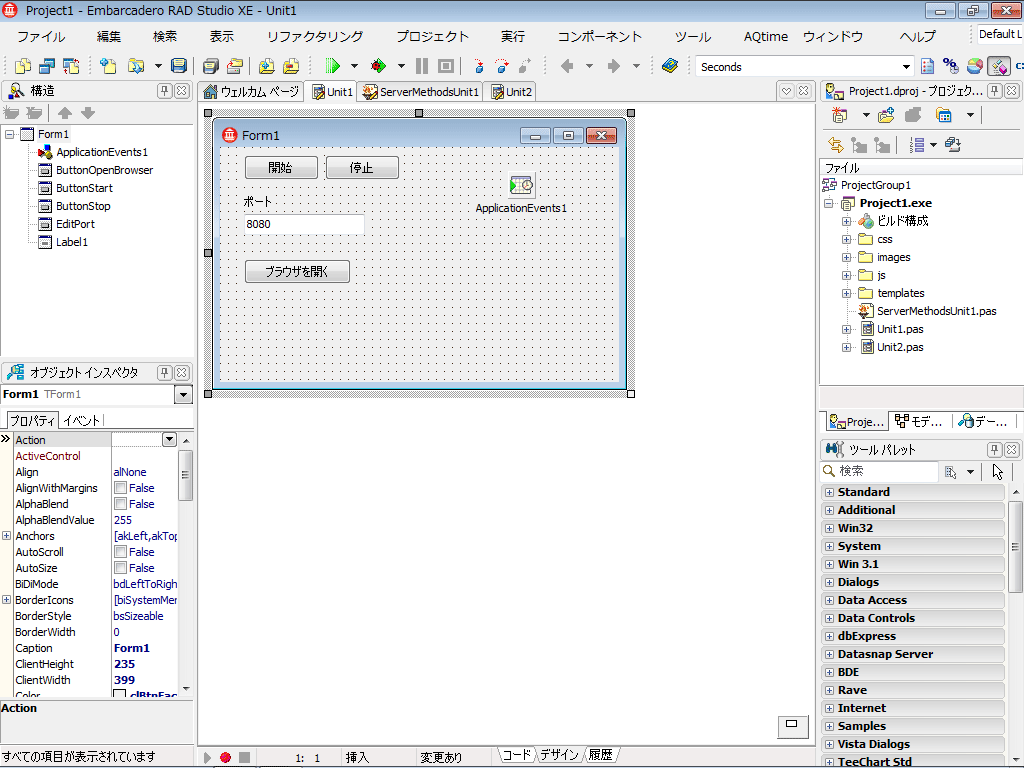Open the Seconds profiler combo box
This screenshot has width=1024, height=768.
906,67
